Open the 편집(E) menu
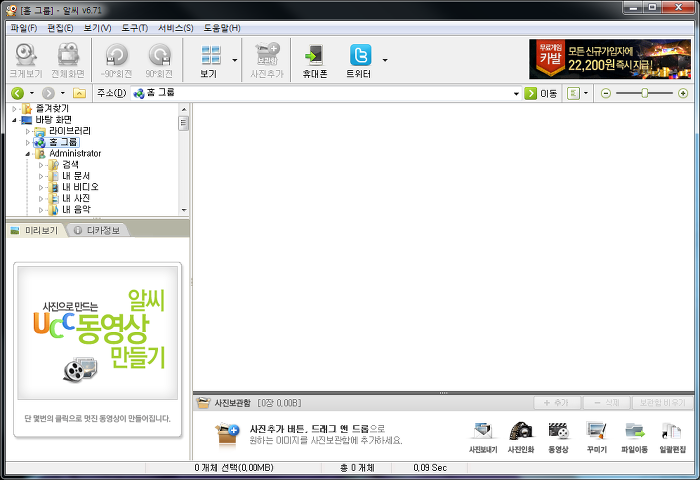700x480 pixels. click(x=60, y=28)
